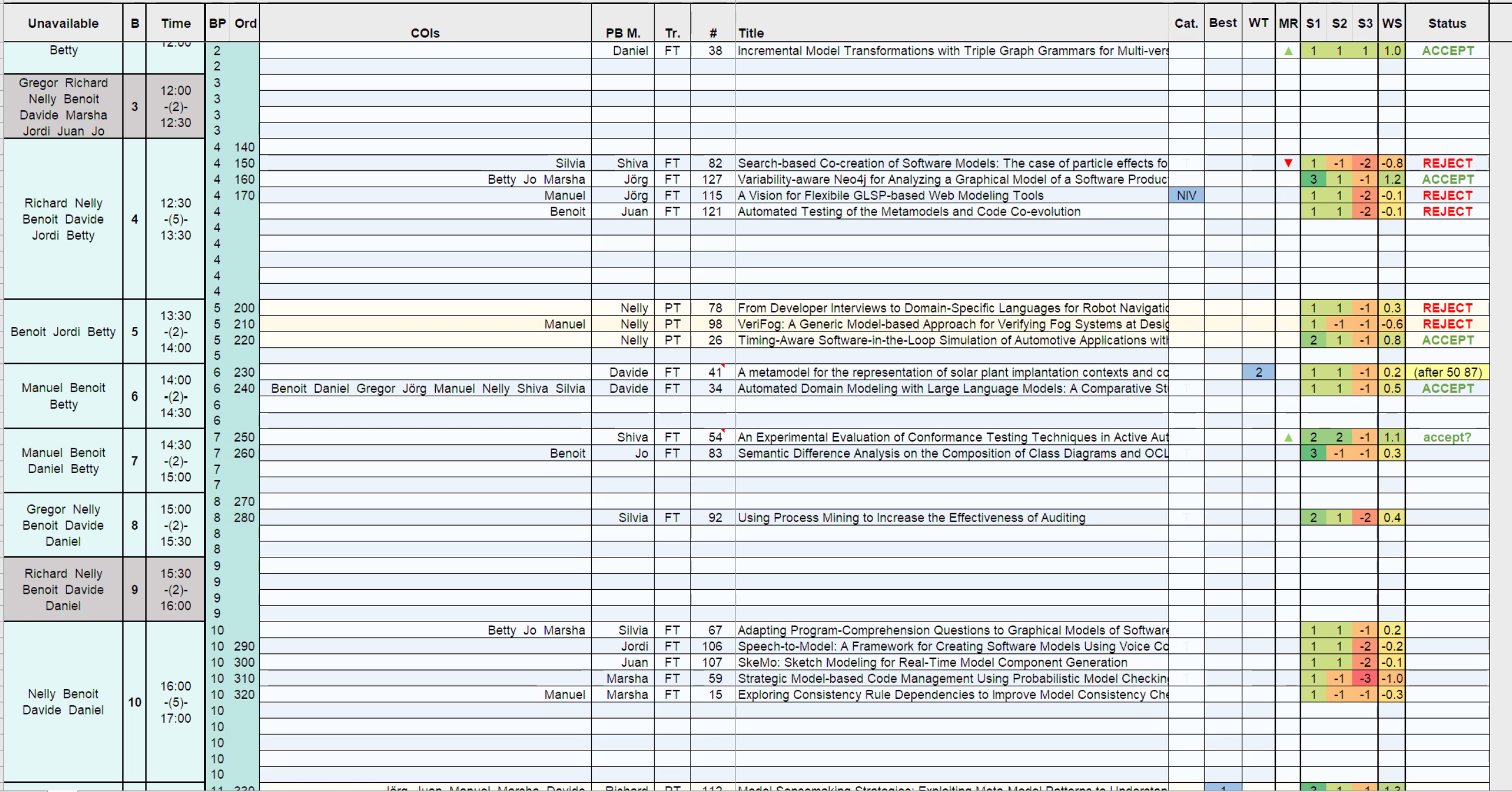Click the 'Title' column header
The height and width of the screenshot is (792, 1512).
(x=751, y=33)
